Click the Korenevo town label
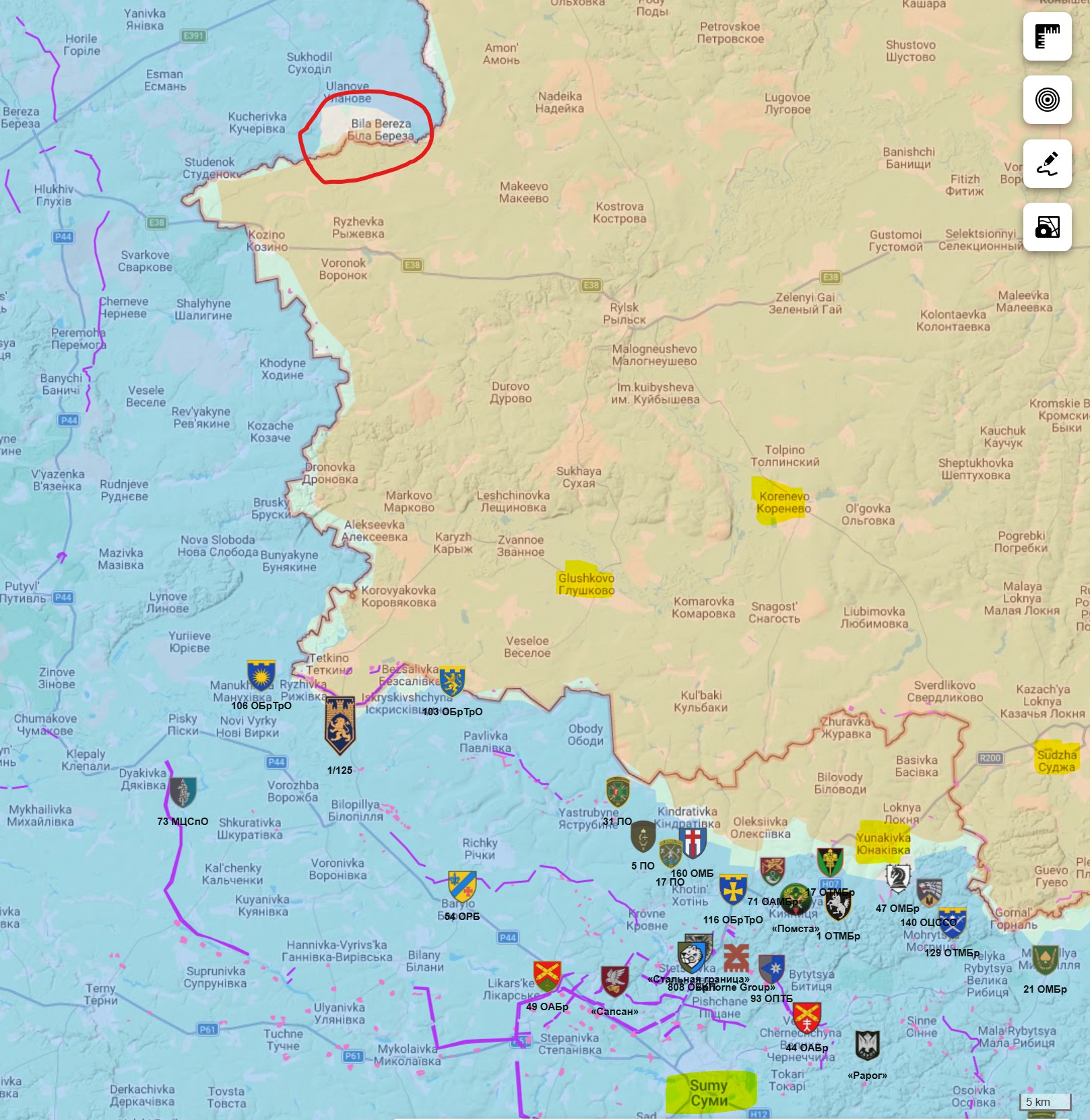Viewport: 1090px width, 1120px height. click(x=784, y=502)
